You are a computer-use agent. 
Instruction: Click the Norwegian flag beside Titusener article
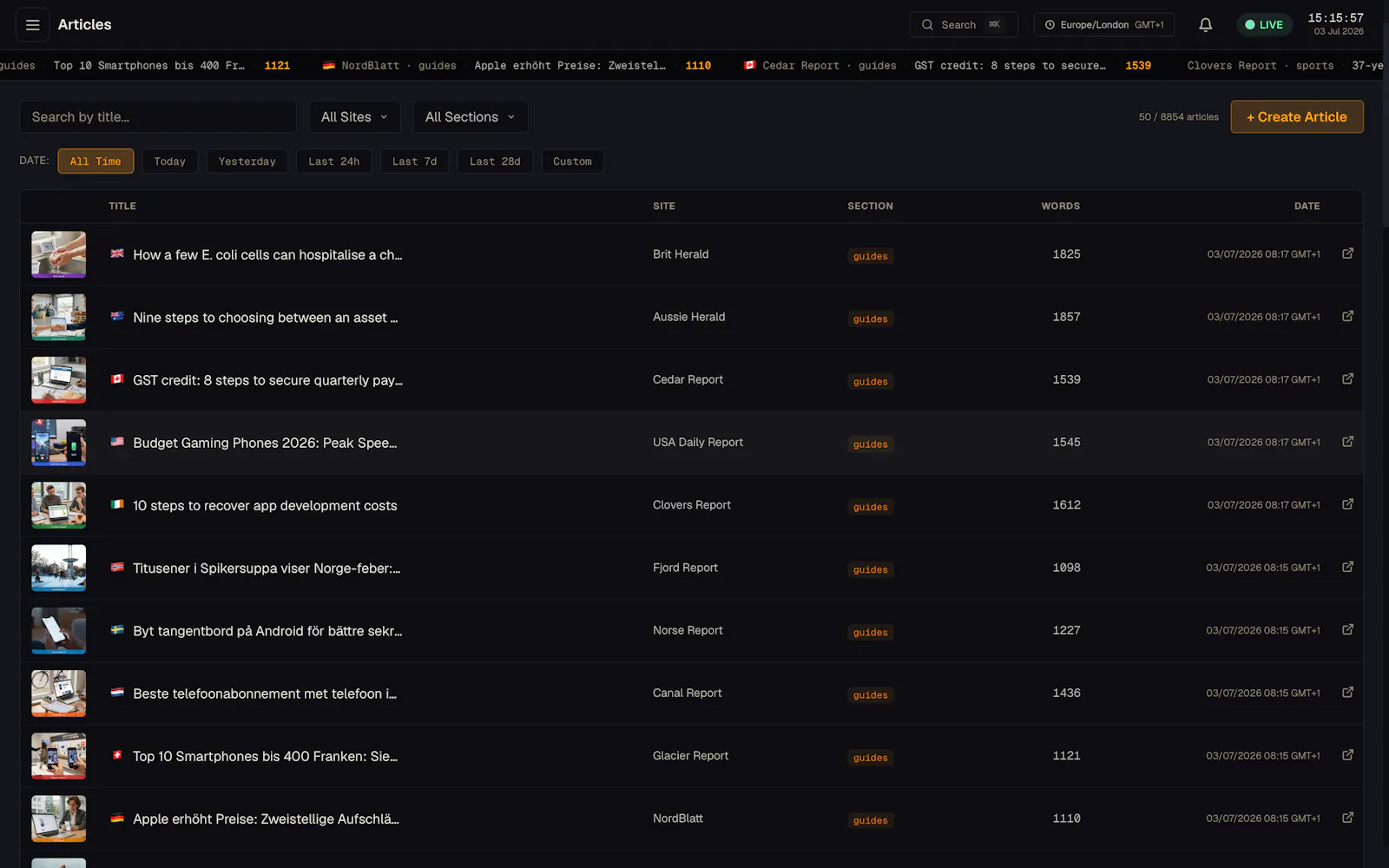pyautogui.click(x=117, y=567)
